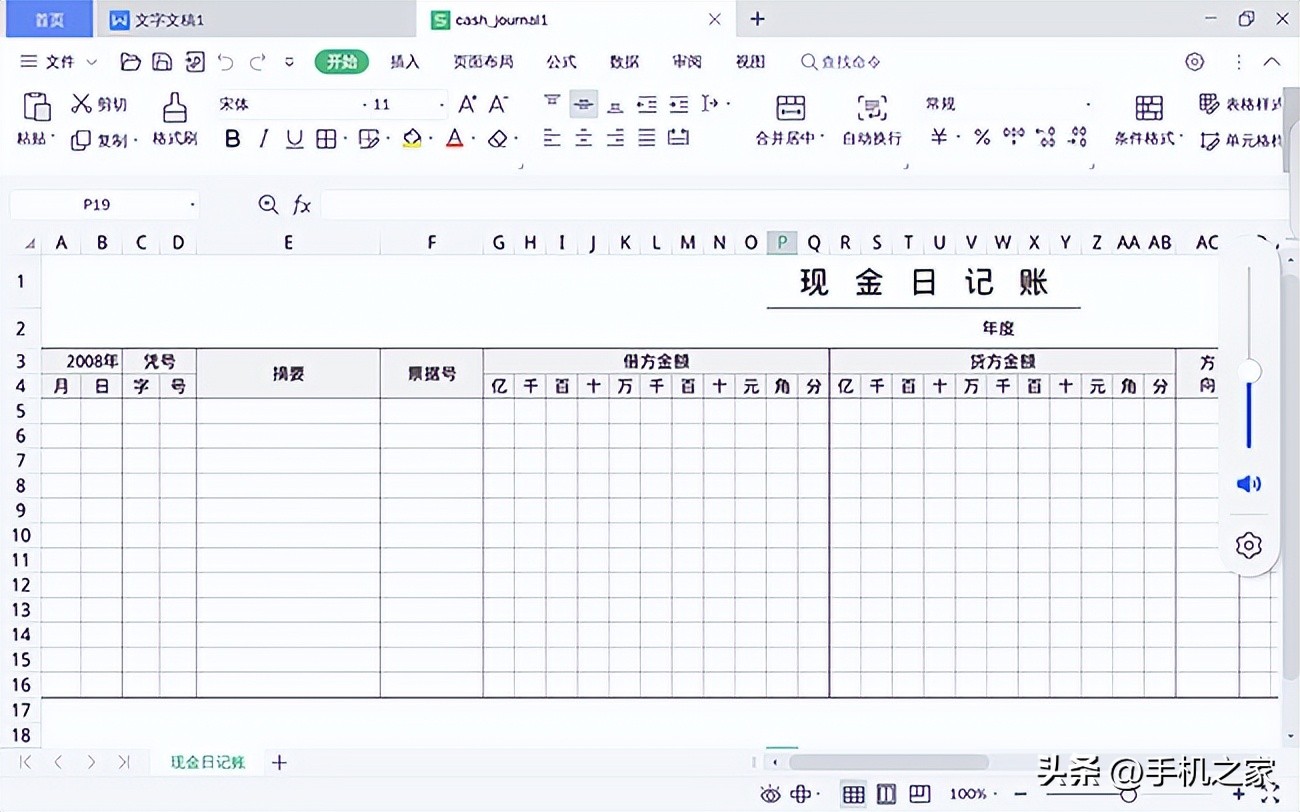
Task: Toggle bold formatting with B
Action: tap(232, 139)
